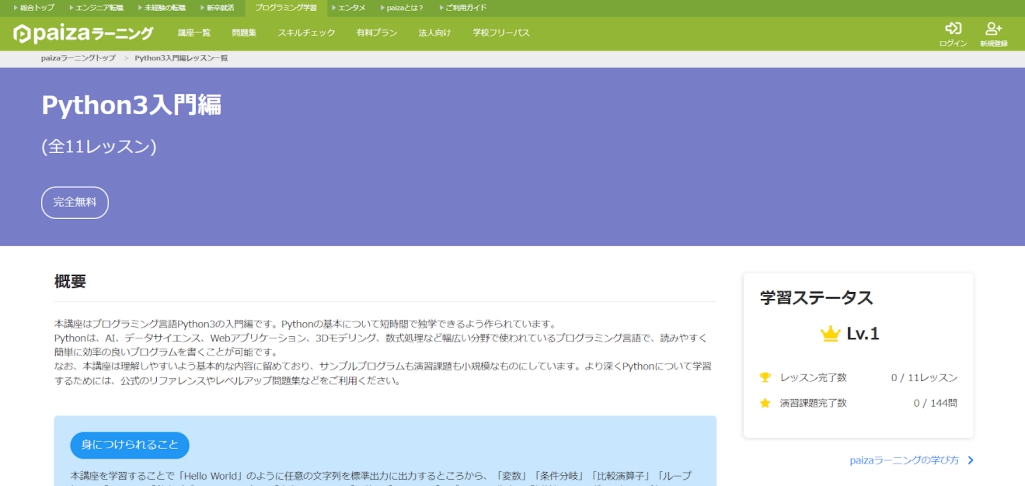Click the 演習課題完了数 label

pos(813,403)
